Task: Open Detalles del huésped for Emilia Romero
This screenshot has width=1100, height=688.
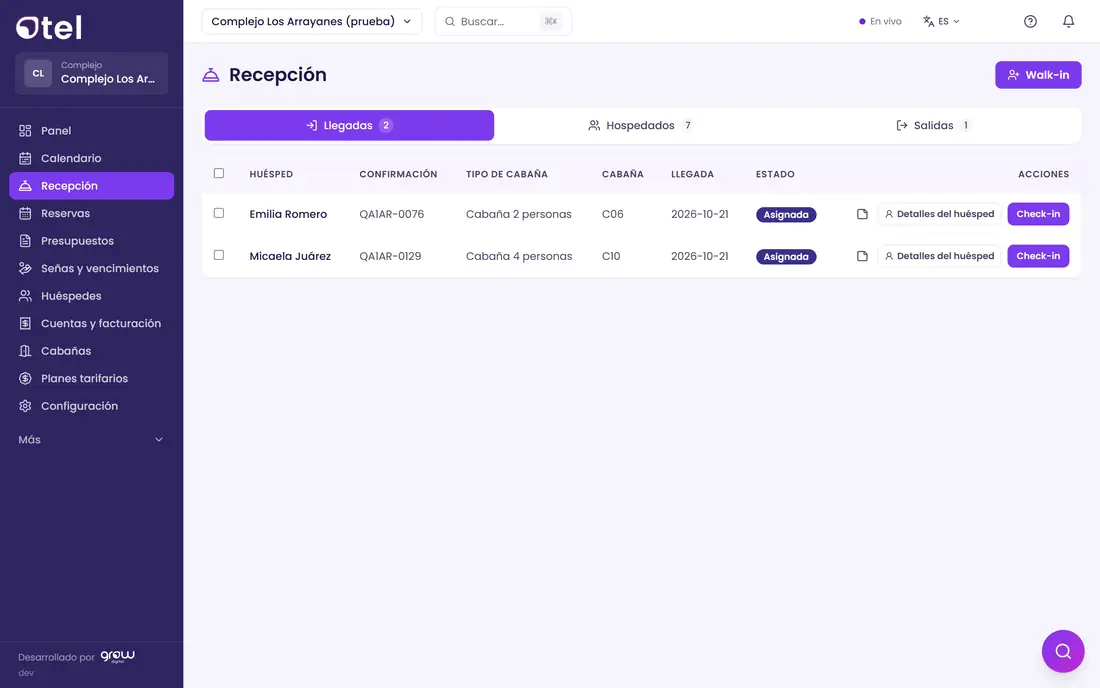Action: click(939, 214)
